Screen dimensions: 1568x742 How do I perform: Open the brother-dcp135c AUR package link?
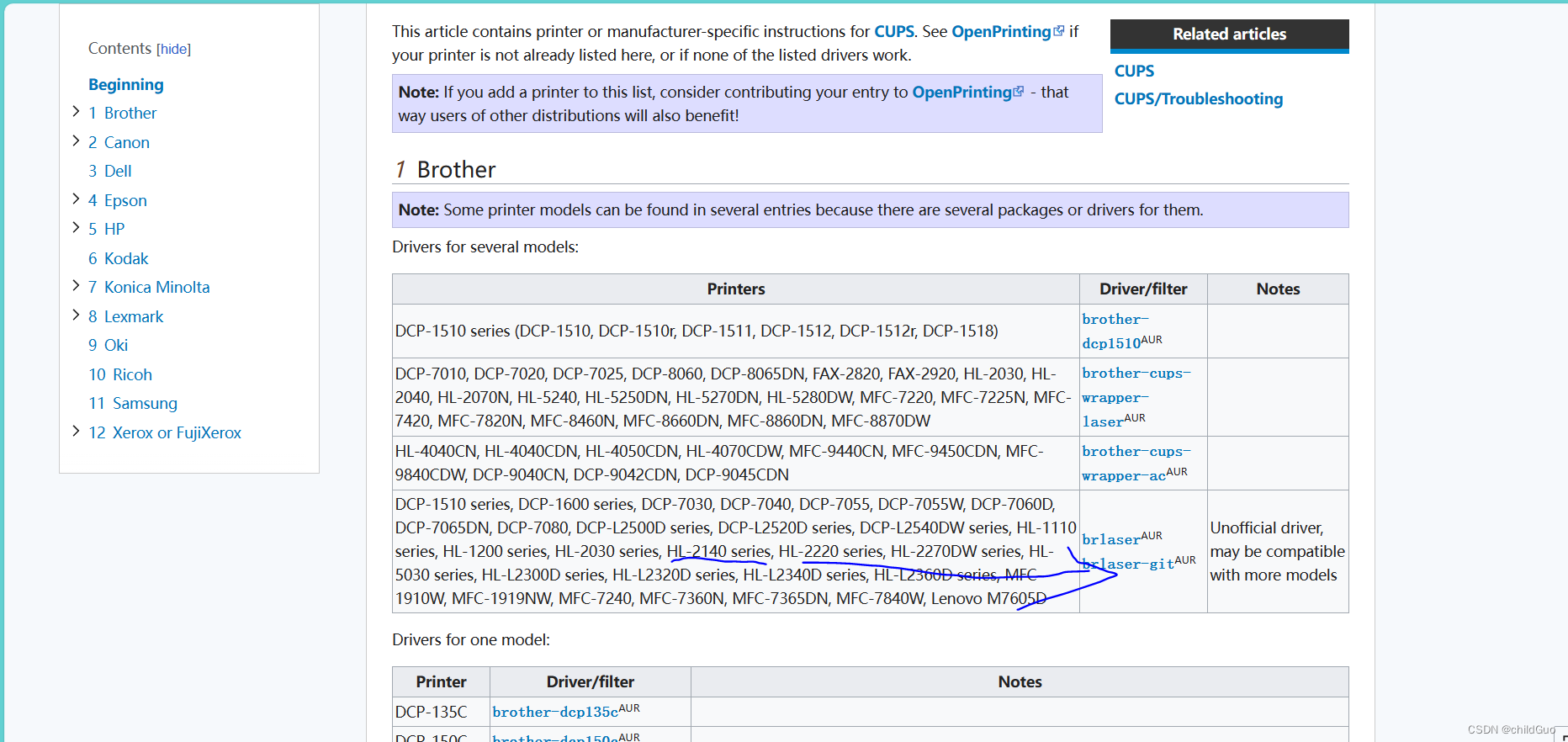[555, 712]
